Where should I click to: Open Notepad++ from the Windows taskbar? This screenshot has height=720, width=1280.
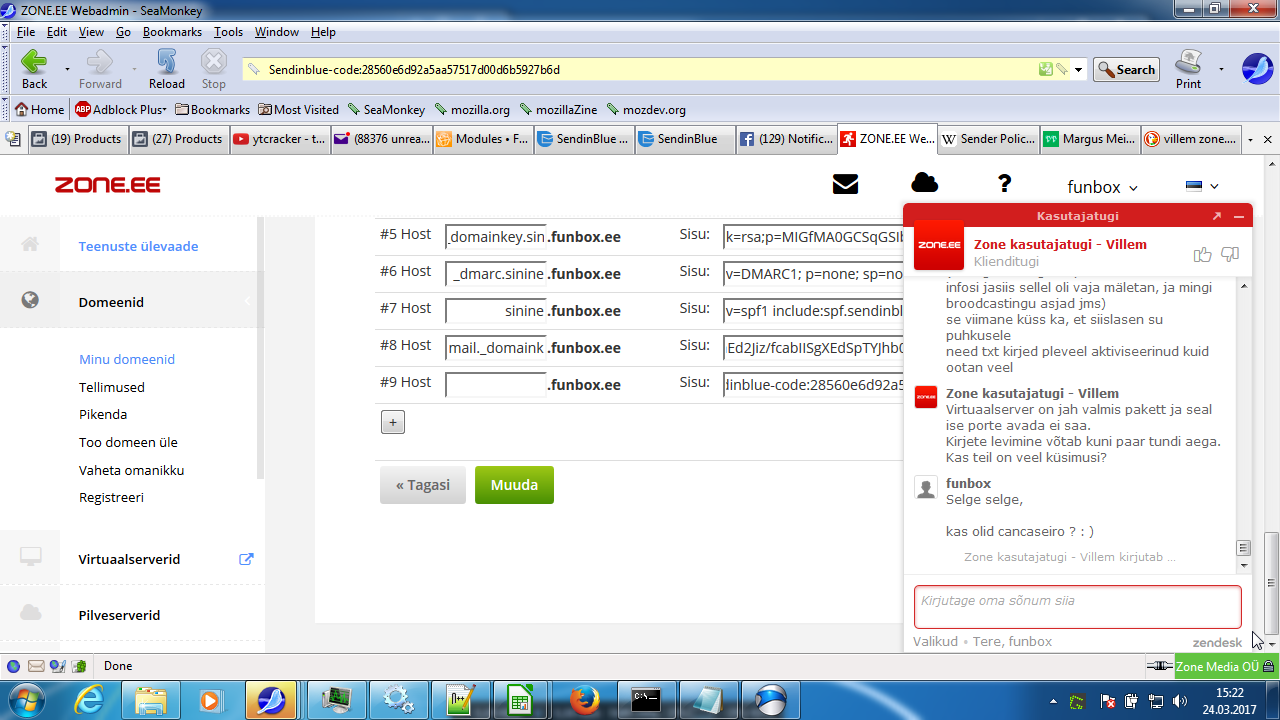point(460,700)
